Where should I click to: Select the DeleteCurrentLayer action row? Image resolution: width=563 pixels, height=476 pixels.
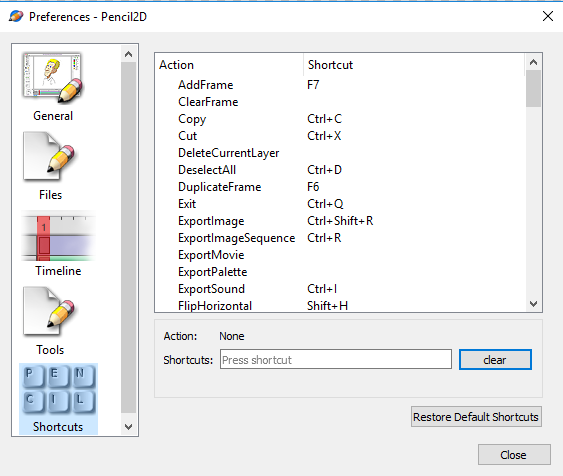click(340, 153)
